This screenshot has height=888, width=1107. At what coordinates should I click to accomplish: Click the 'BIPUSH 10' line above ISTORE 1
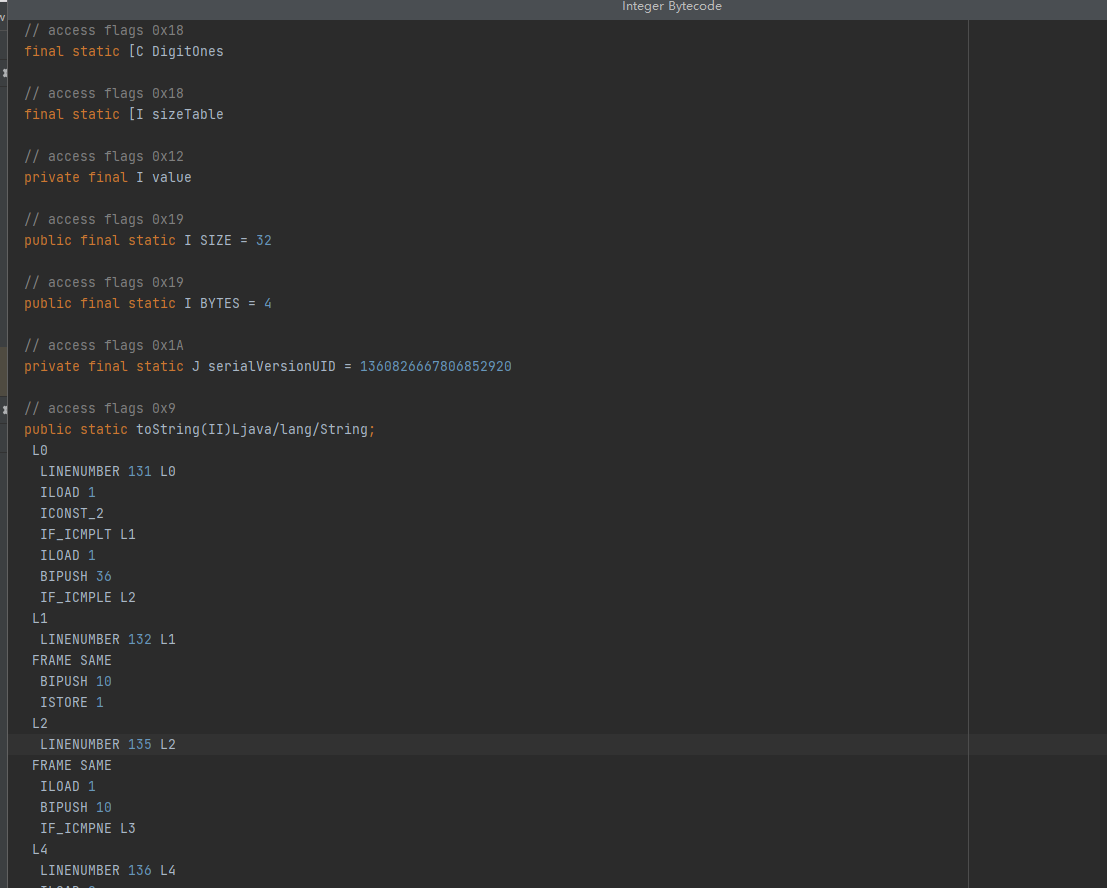(76, 682)
